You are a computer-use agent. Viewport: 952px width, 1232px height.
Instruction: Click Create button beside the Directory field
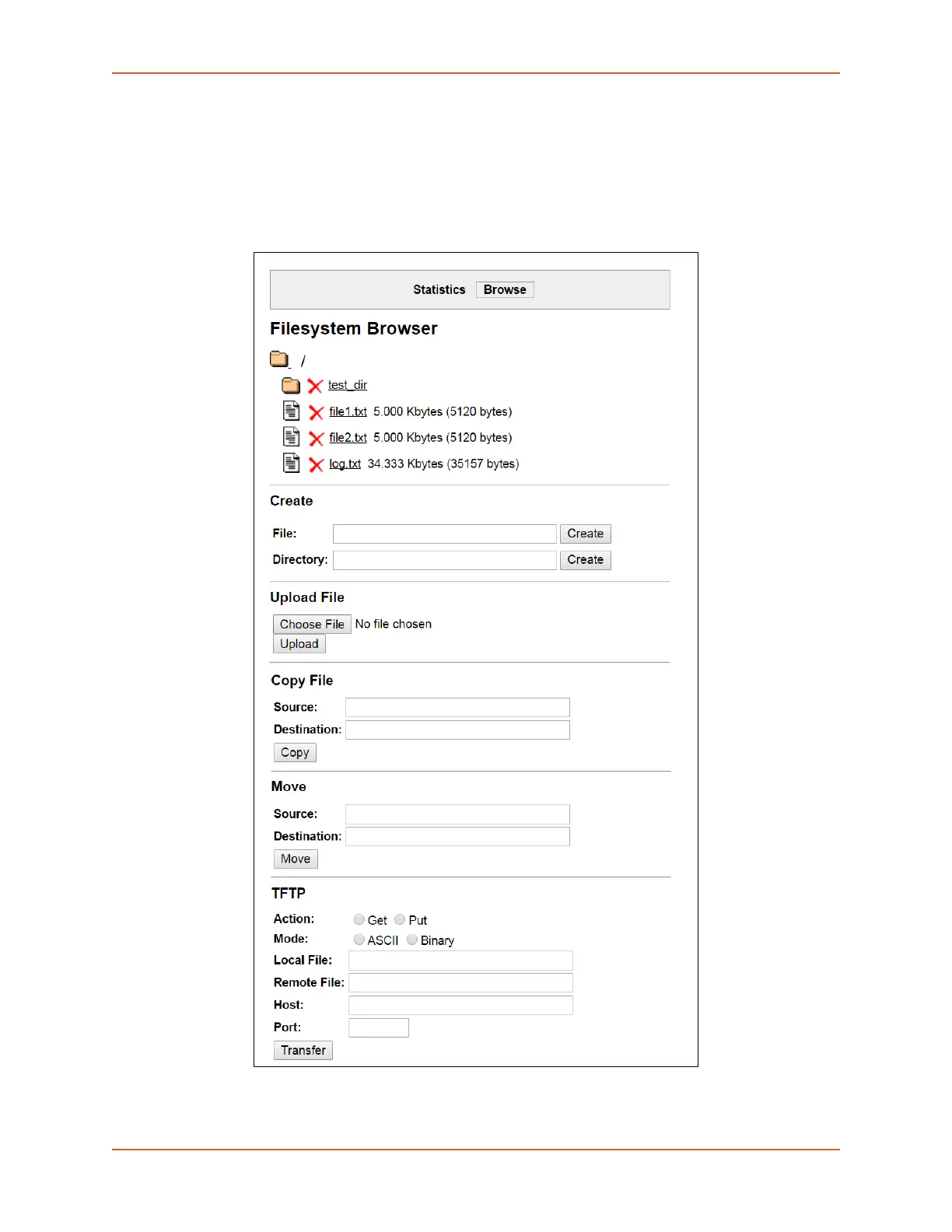[x=586, y=560]
